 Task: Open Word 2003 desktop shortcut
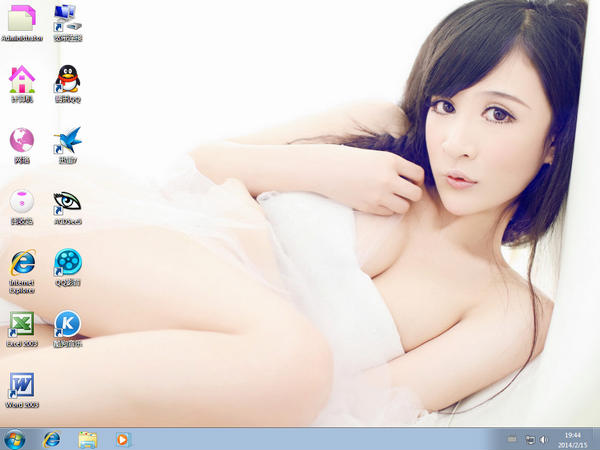coord(22,386)
